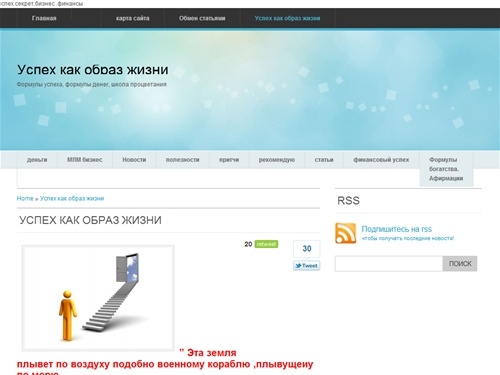Open Формулы богатства. Афирмации category
Screen dimensions: 500x375
(446, 169)
